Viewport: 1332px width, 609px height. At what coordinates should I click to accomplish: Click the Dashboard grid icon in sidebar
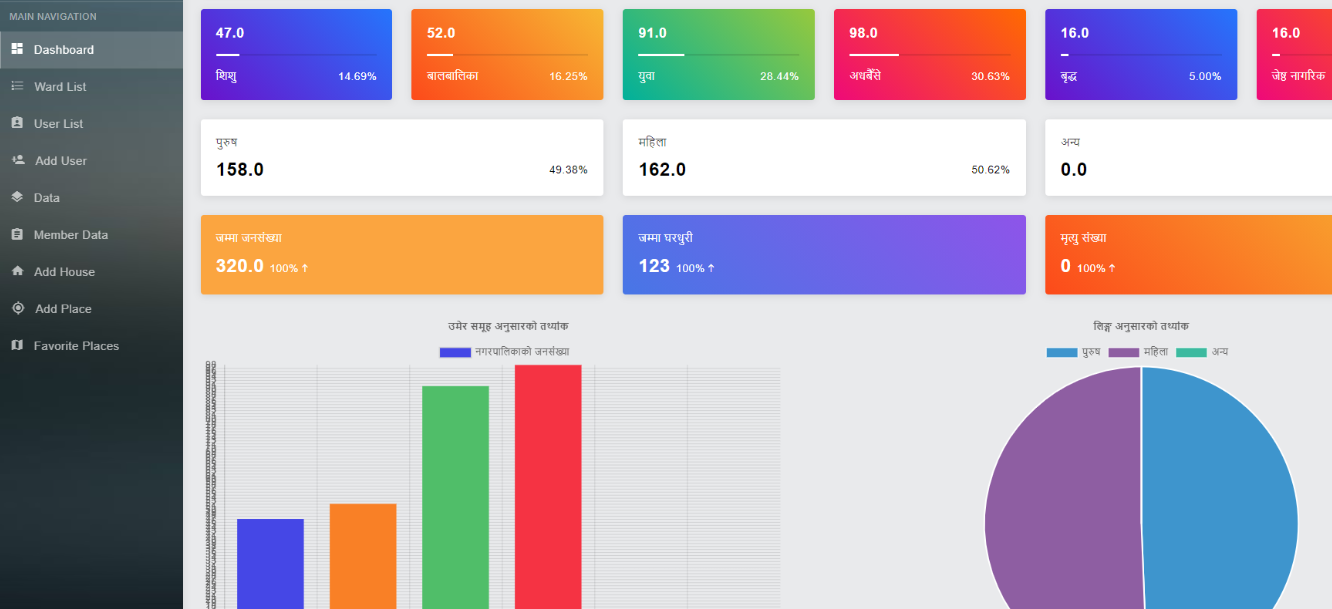(x=17, y=49)
